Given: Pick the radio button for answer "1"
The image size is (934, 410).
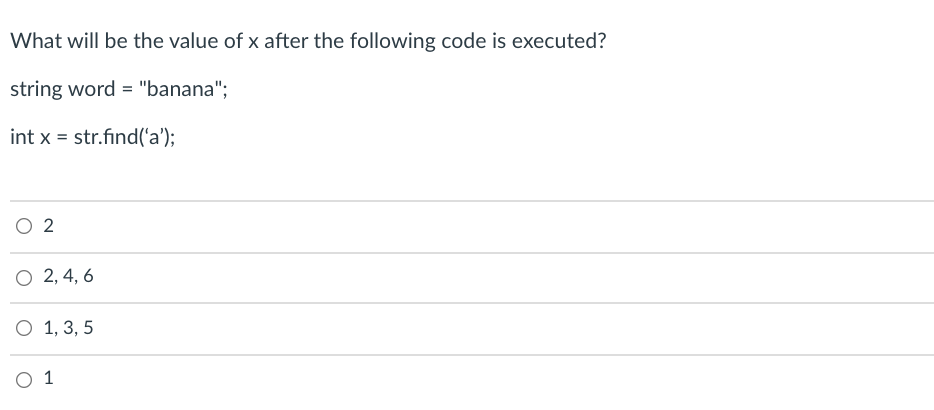Looking at the screenshot, I should tap(24, 380).
